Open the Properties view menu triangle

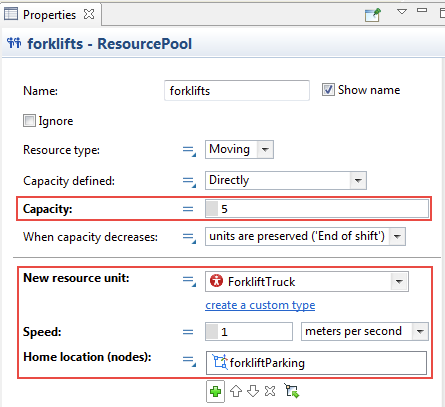click(x=402, y=12)
